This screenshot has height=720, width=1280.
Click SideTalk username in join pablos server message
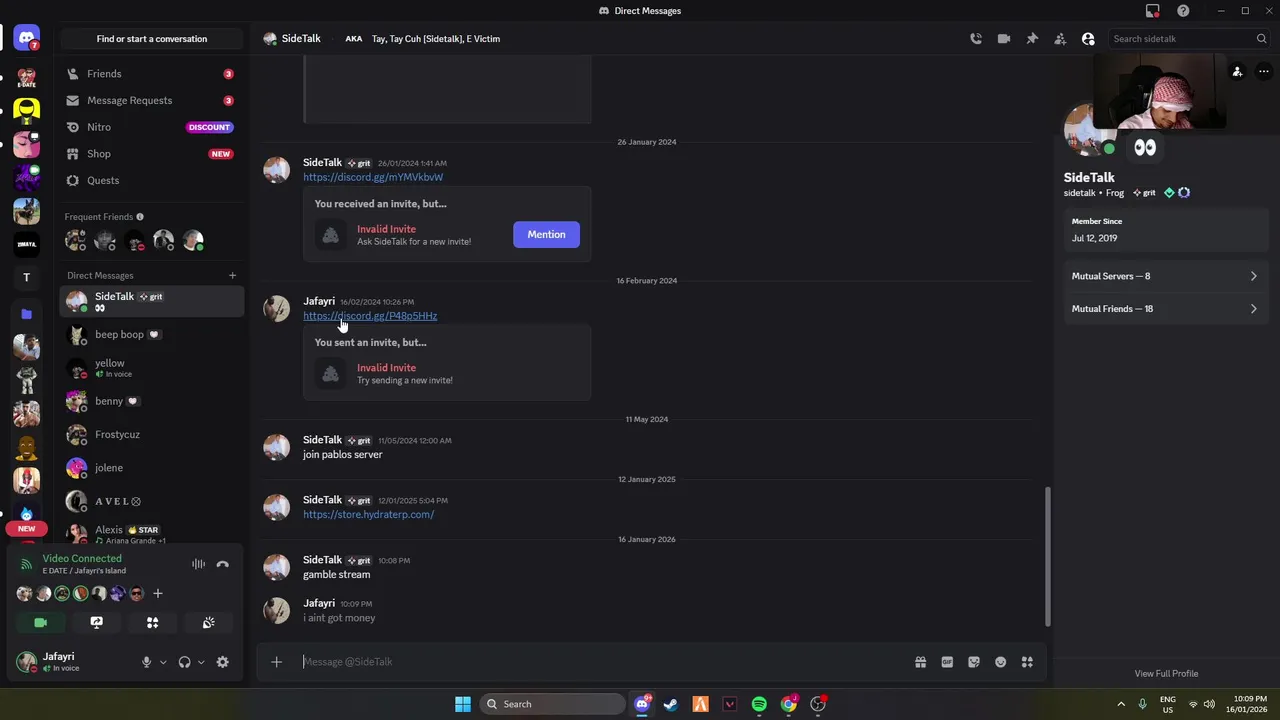(322, 440)
